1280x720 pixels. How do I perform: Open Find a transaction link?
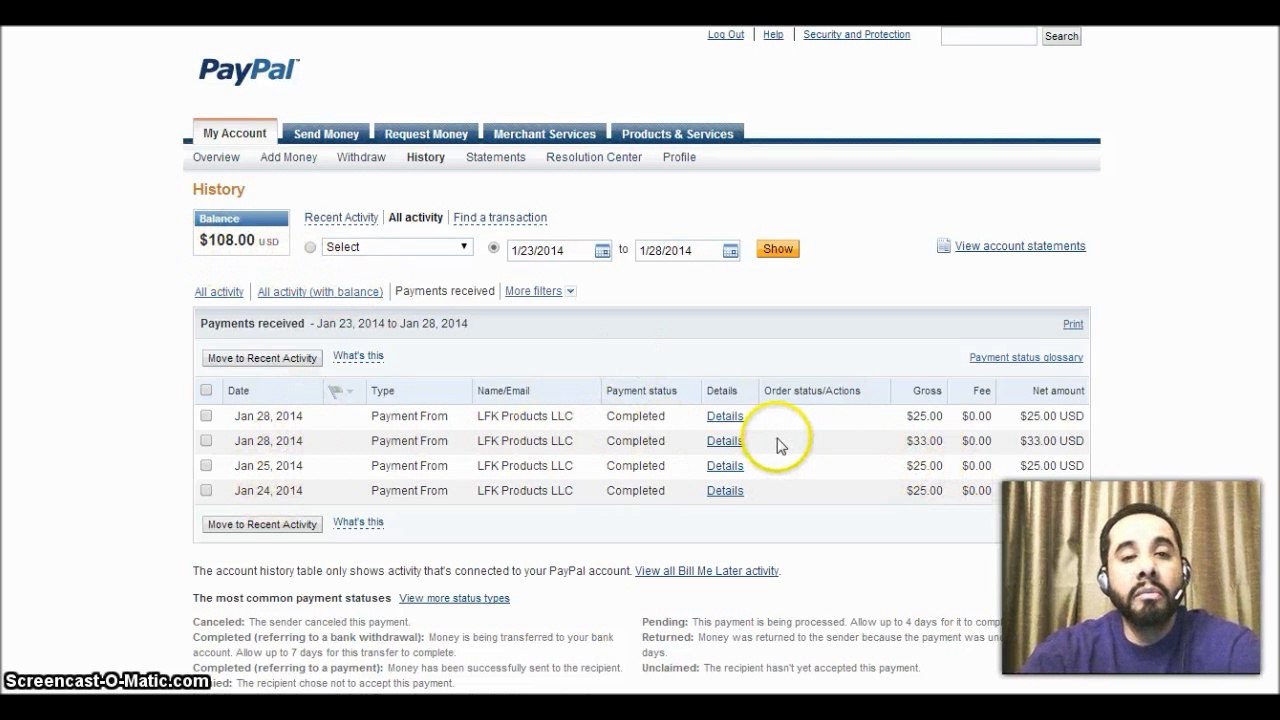pyautogui.click(x=500, y=217)
